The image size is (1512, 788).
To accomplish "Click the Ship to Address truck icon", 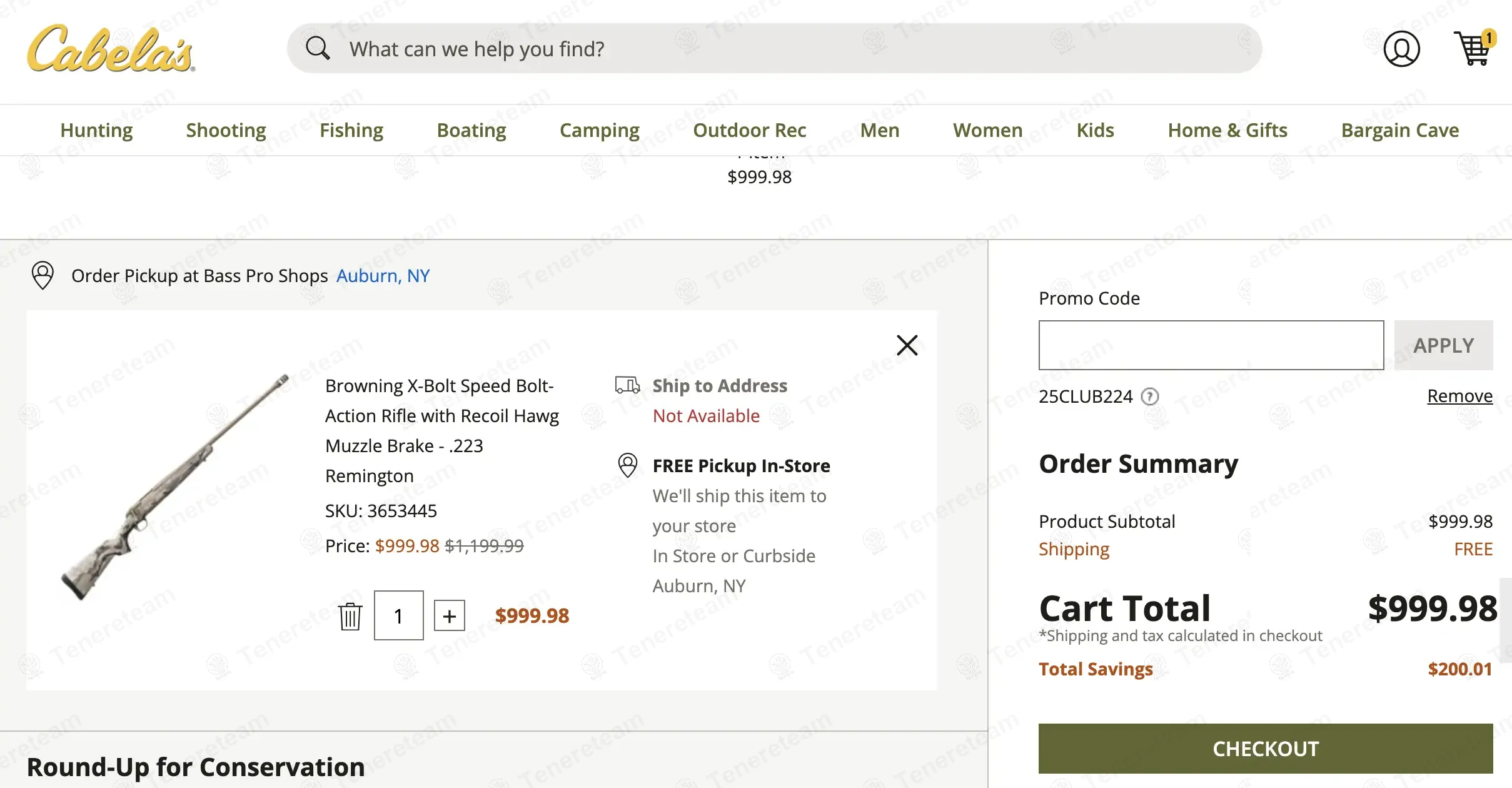I will [627, 385].
